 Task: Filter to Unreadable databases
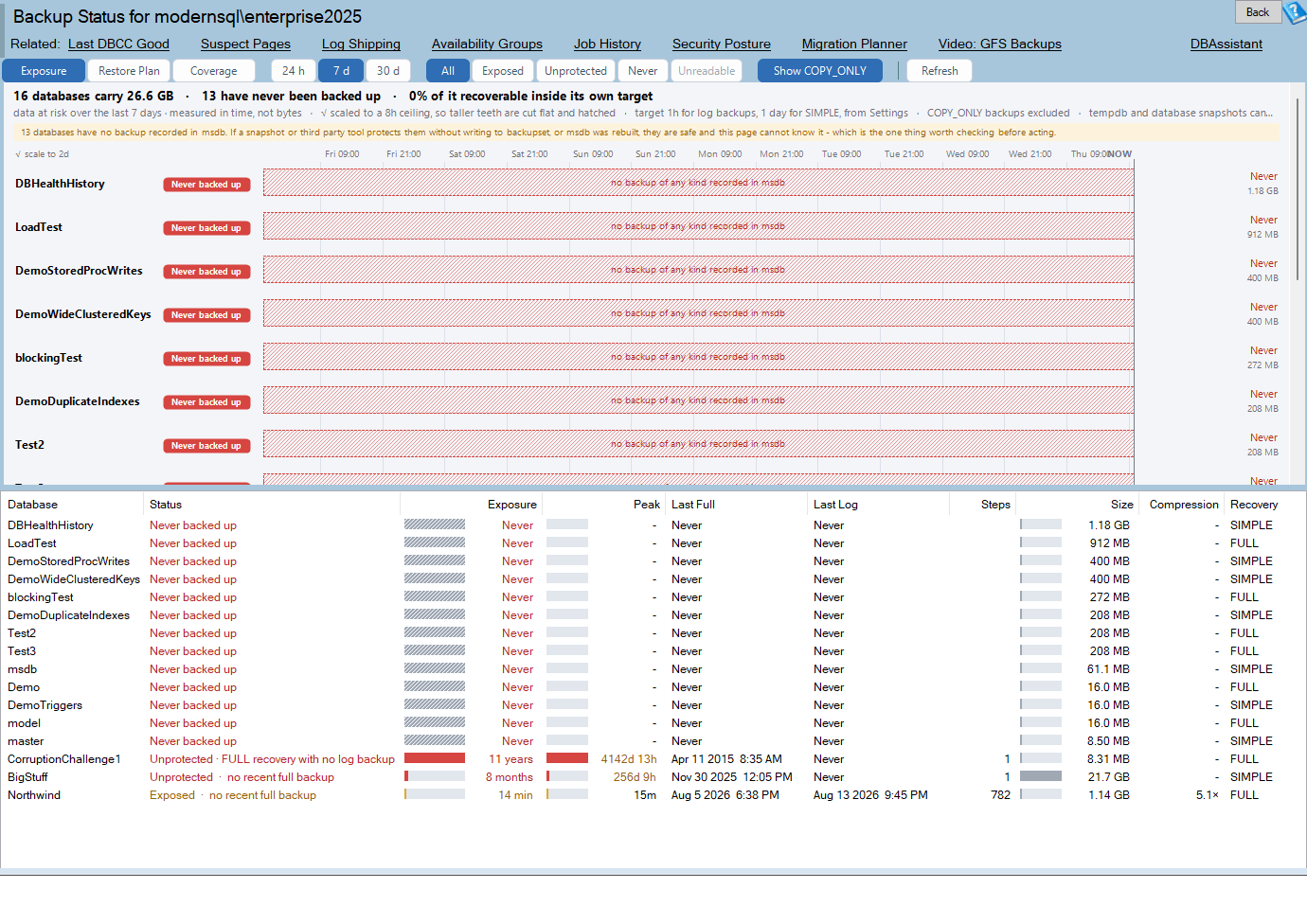pyautogui.click(x=707, y=71)
